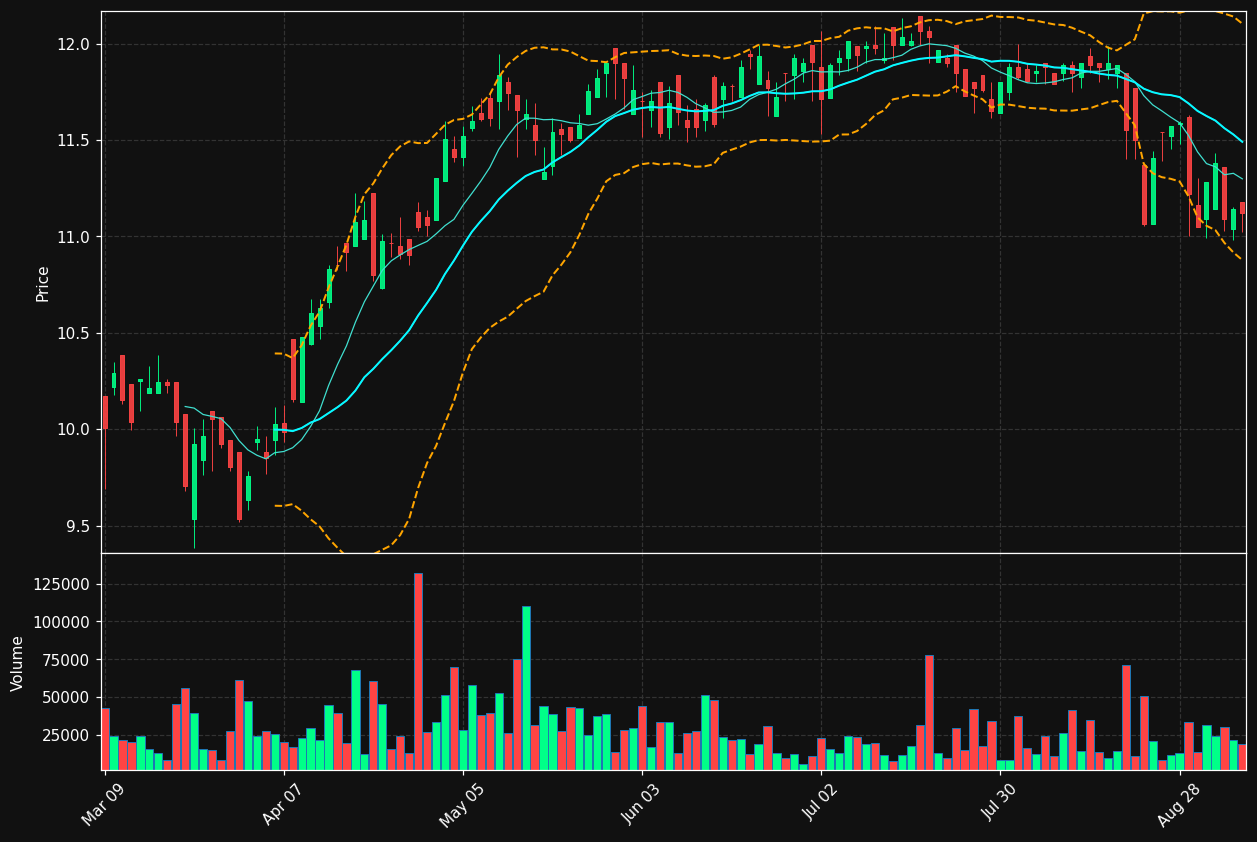Image resolution: width=1257 pixels, height=842 pixels.
Task: Click the tallest red volume bar above 125000
Action: (x=418, y=671)
